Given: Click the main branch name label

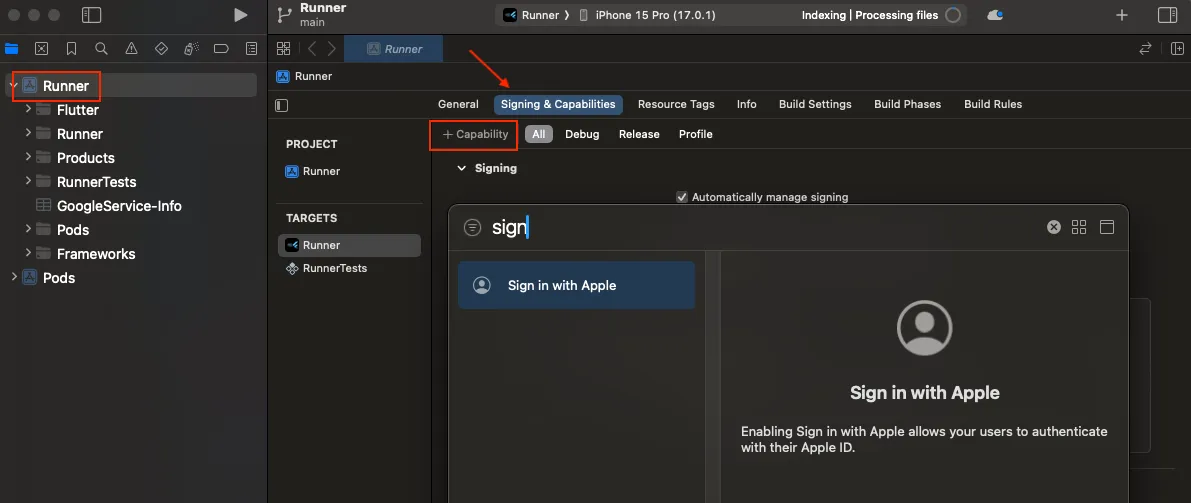Looking at the screenshot, I should click(312, 22).
